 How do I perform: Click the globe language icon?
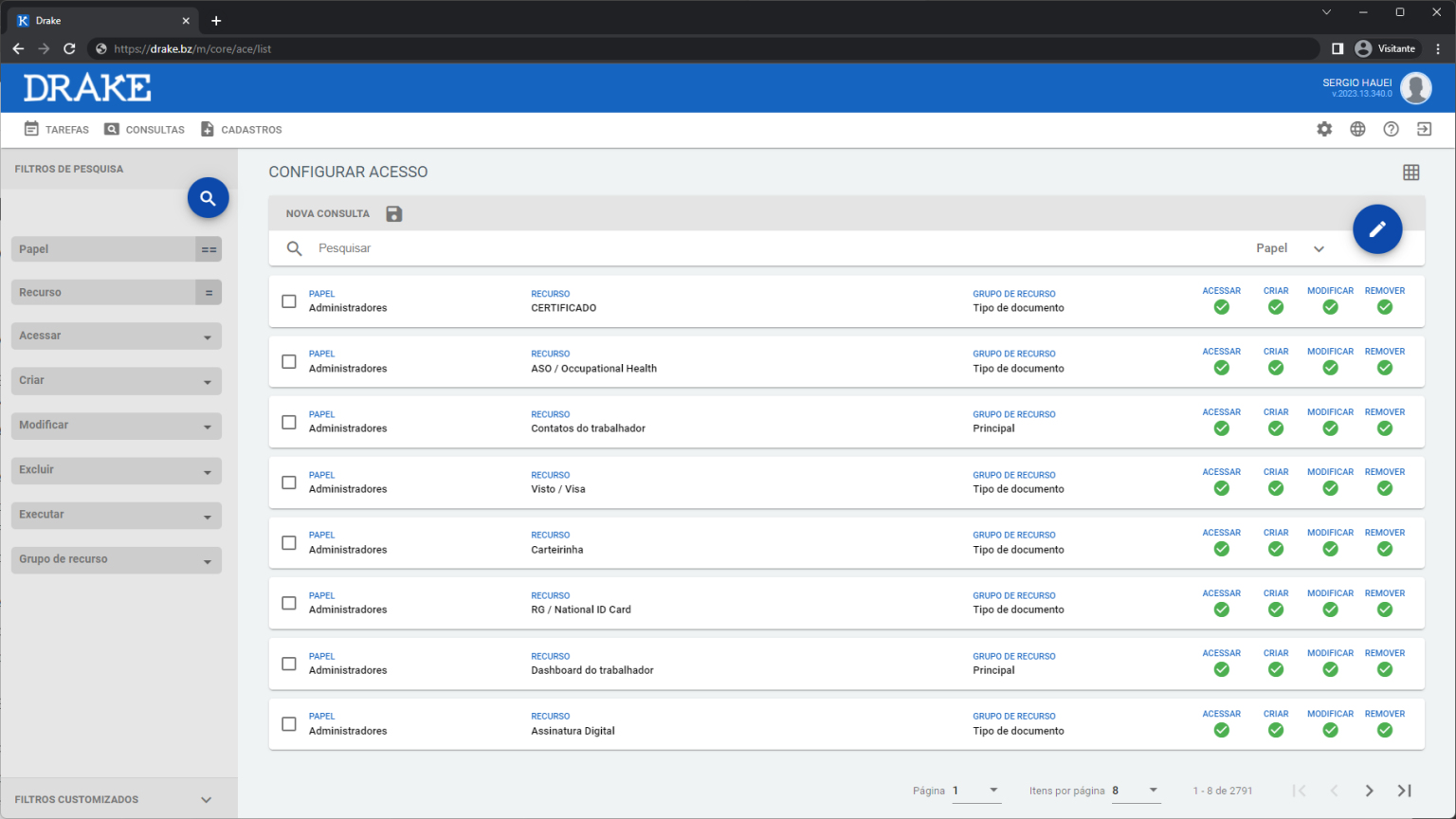click(1357, 130)
